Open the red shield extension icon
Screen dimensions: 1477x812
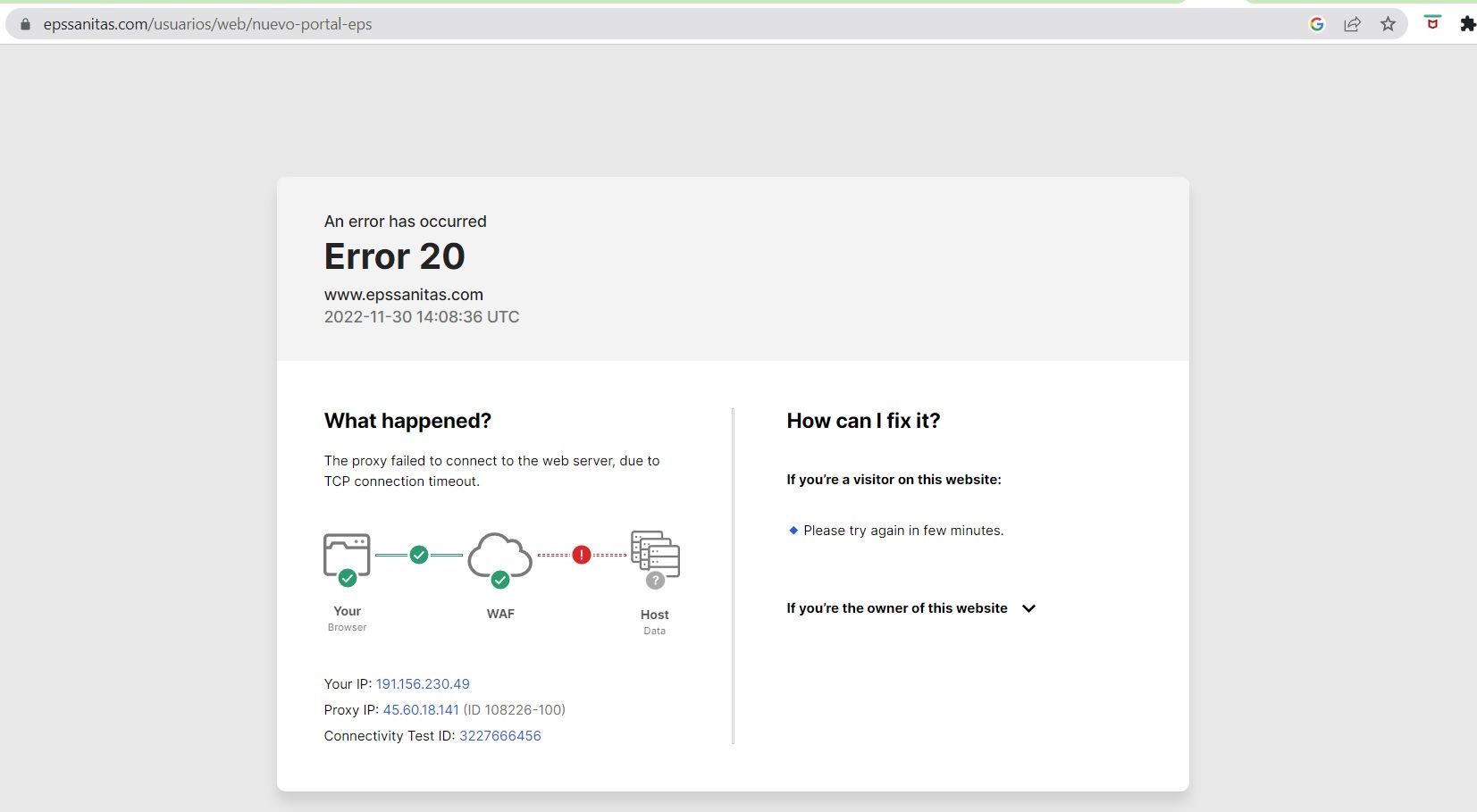pyautogui.click(x=1432, y=24)
